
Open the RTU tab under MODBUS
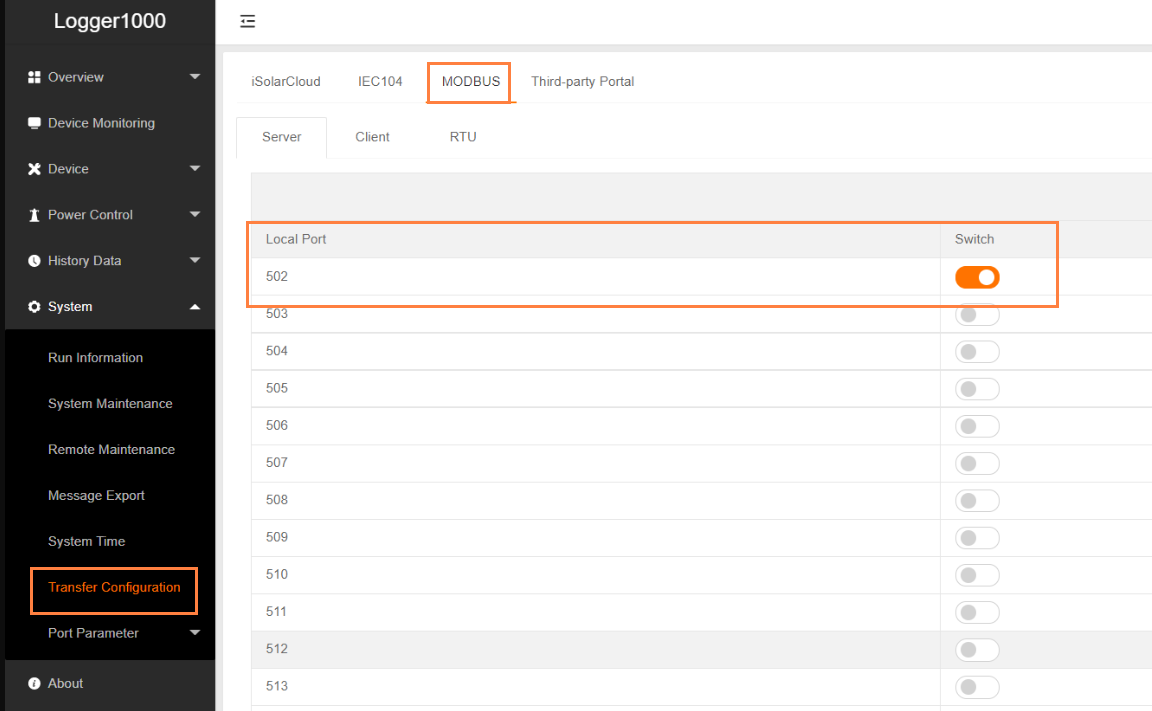[x=463, y=136]
